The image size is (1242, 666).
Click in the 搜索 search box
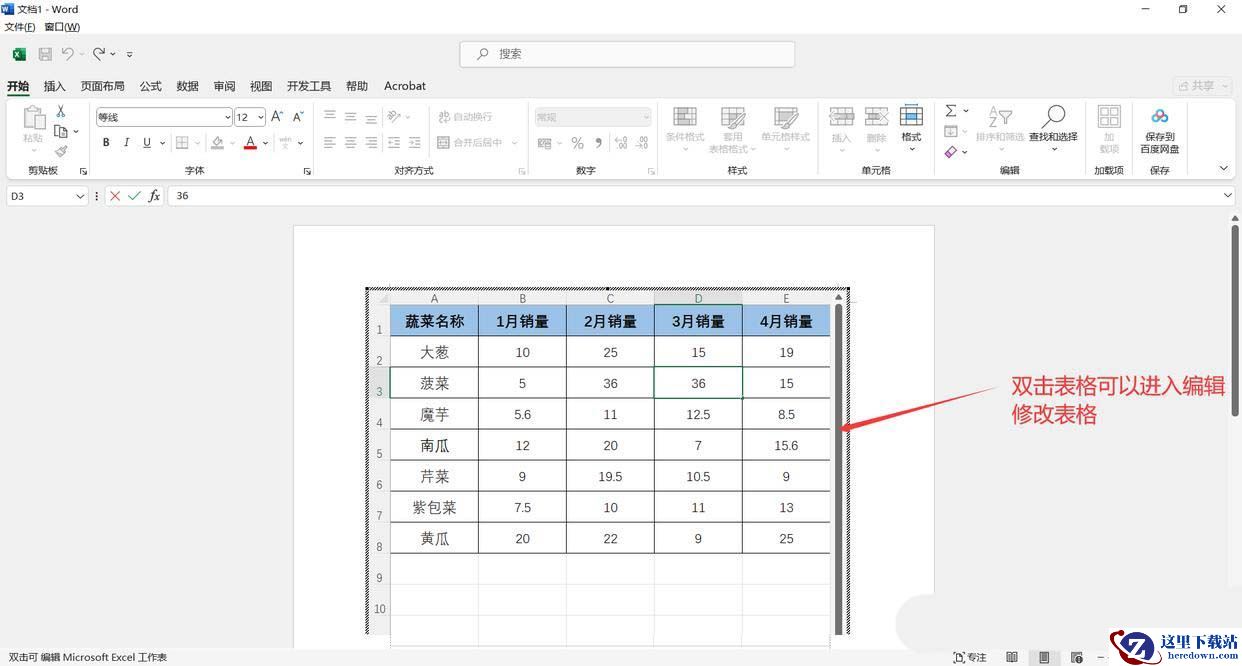[627, 54]
